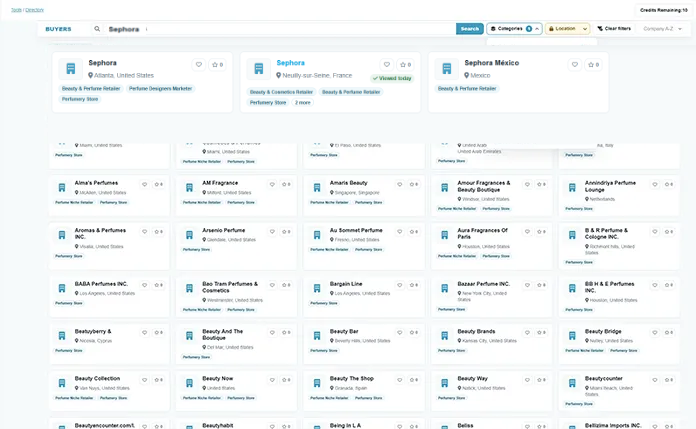The height and width of the screenshot is (429, 696).
Task: Click Clear filters
Action: pos(614,28)
